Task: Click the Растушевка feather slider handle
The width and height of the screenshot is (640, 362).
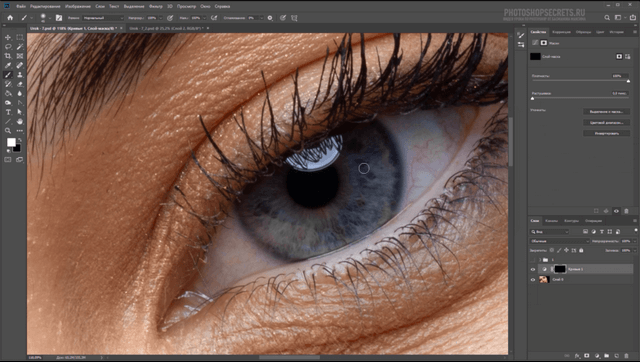Action: [532, 98]
